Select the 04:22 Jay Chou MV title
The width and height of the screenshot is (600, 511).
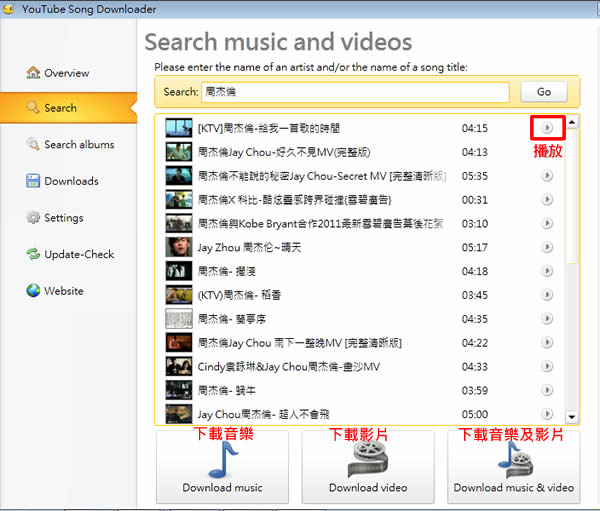(x=300, y=343)
